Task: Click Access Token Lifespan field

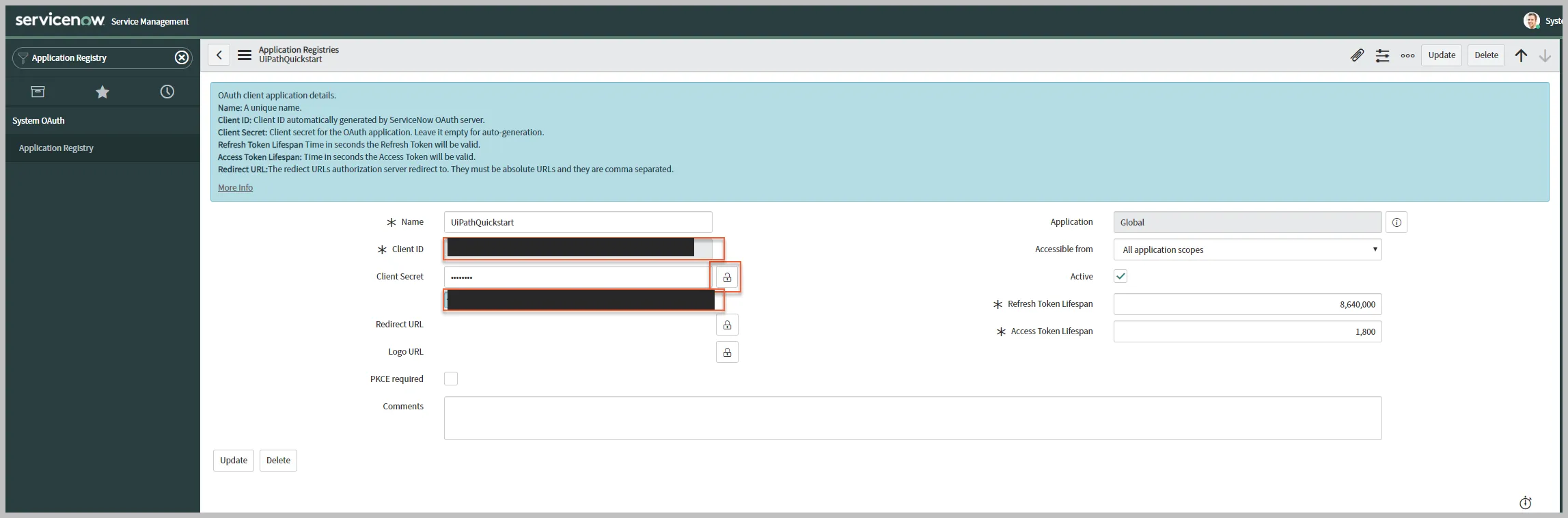Action: click(1248, 331)
